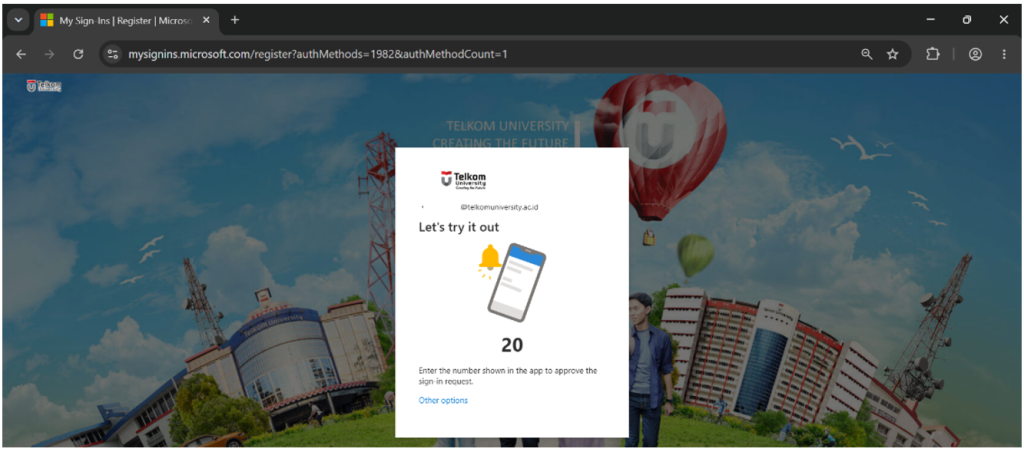Open the Chrome three-dot menu
Image resolution: width=1024 pixels, height=452 pixels.
(1004, 54)
